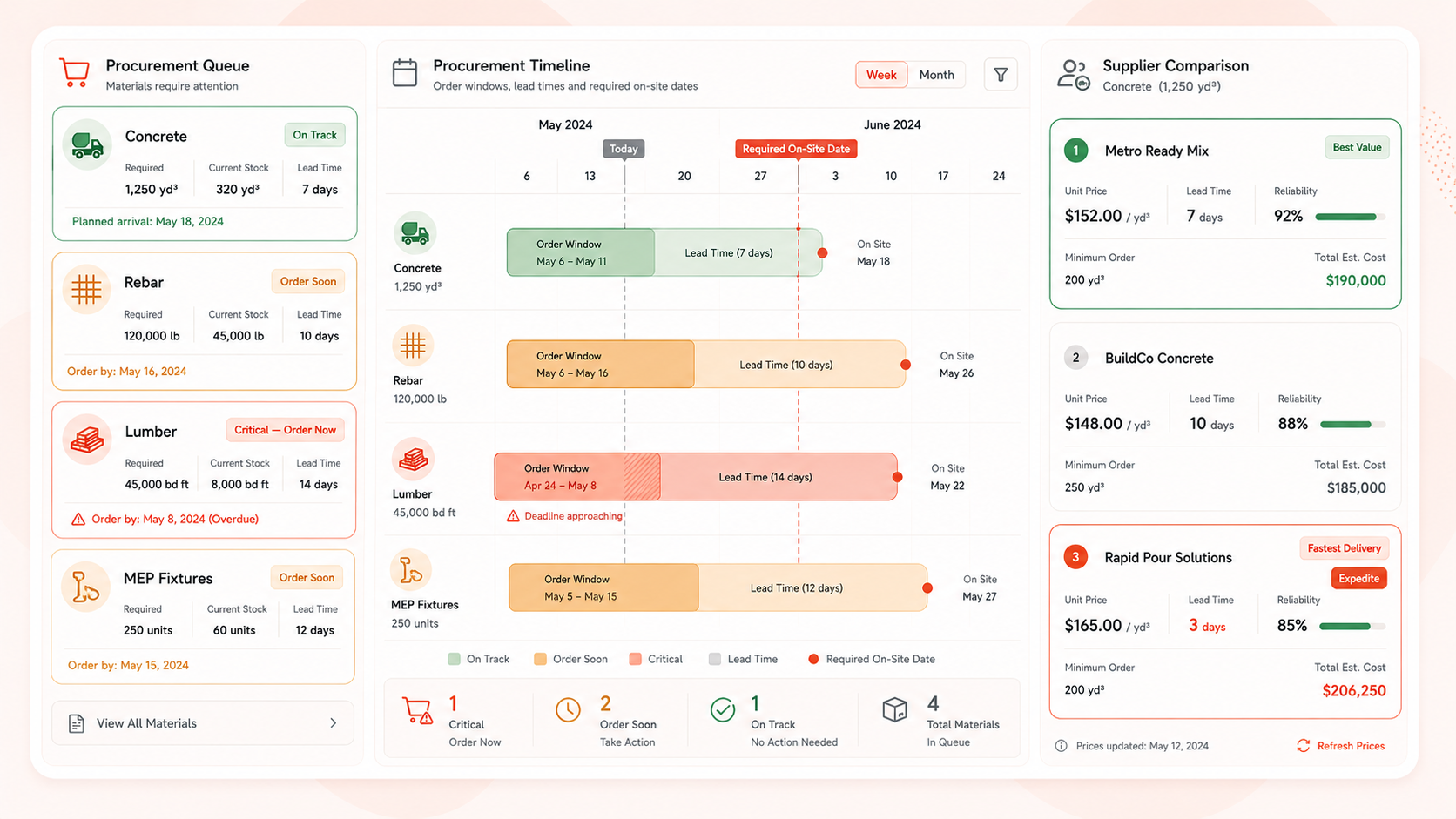Click the Supplier Comparison people icon
Viewport: 1456px width, 819px height.
(x=1073, y=74)
